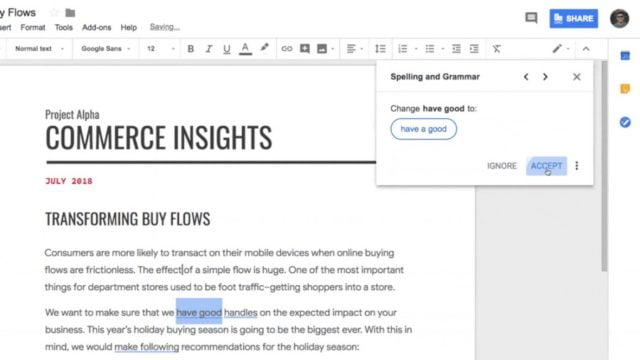Open the Format menu
The image size is (640, 360).
33,27
